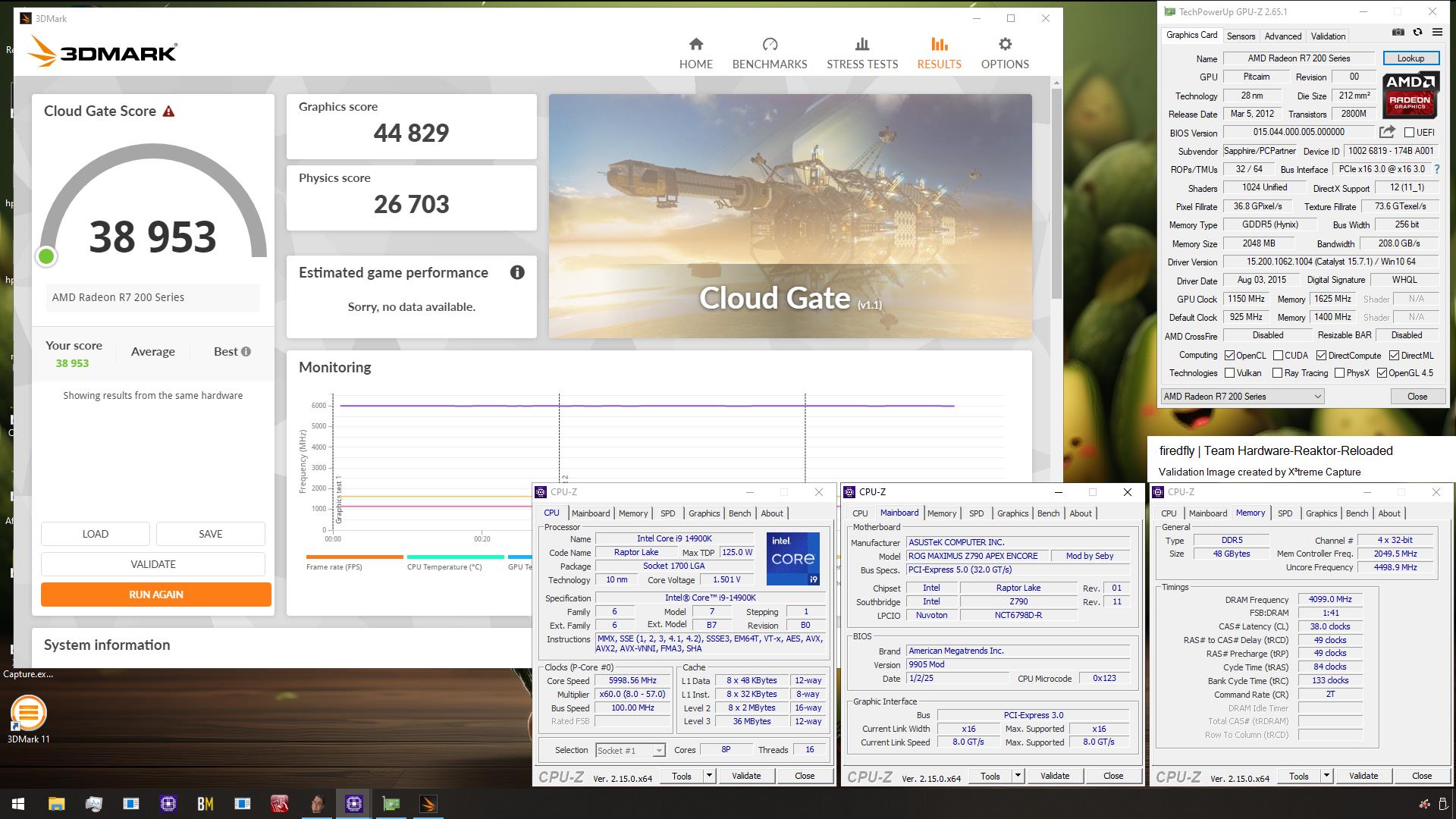Switch to the Sensors tab in GPU-Z

(1241, 36)
